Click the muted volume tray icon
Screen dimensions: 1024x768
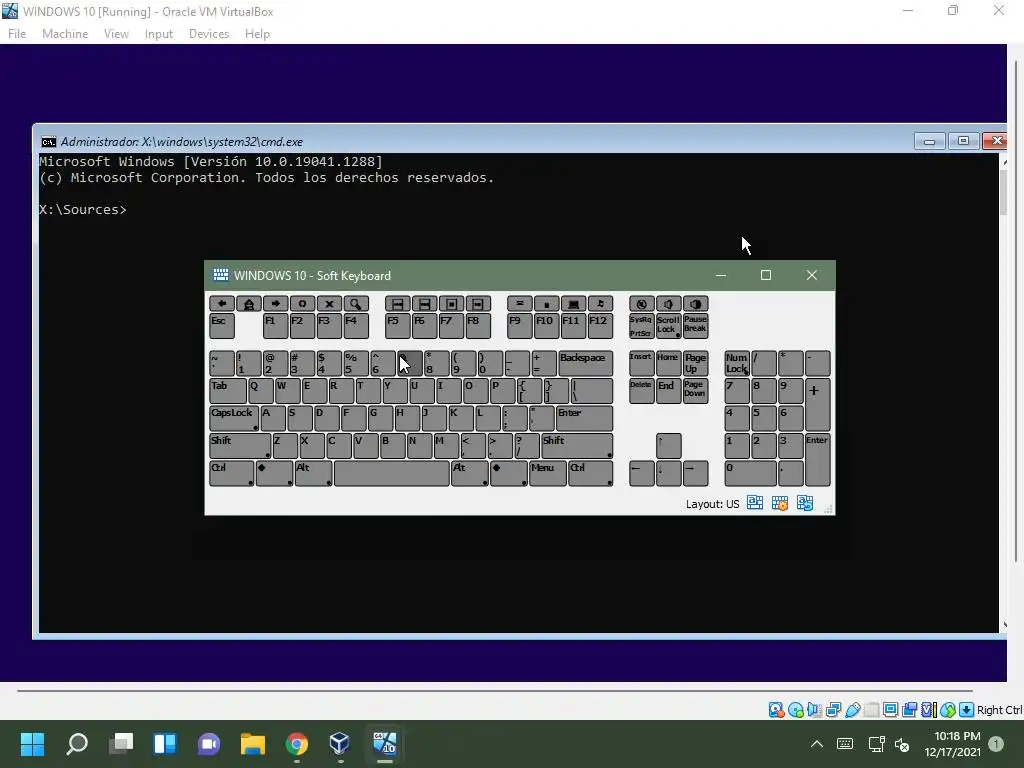tap(903, 744)
